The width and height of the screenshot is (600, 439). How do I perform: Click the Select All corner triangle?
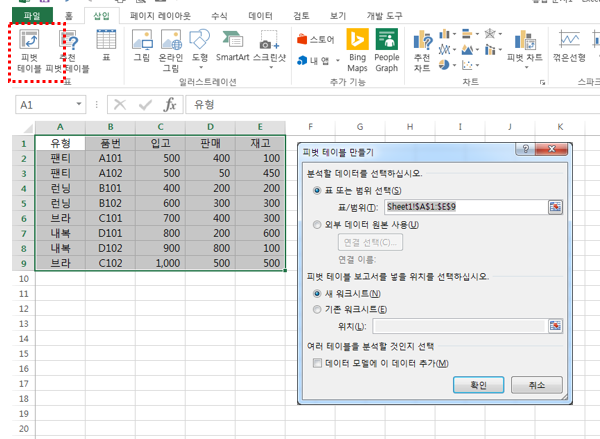click(28, 127)
